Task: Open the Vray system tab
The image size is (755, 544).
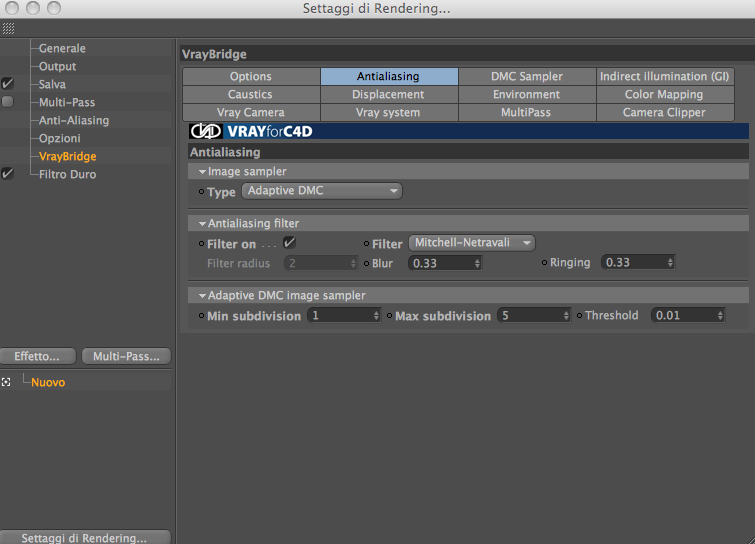Action: click(389, 112)
